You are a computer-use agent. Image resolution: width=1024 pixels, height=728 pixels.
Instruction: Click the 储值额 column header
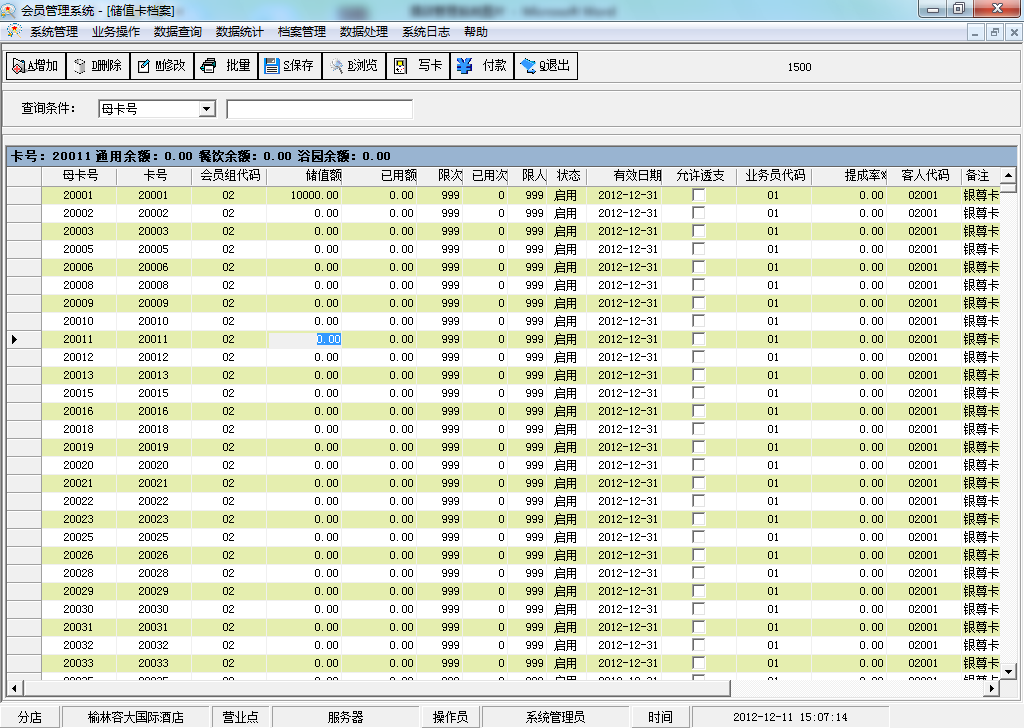point(324,176)
